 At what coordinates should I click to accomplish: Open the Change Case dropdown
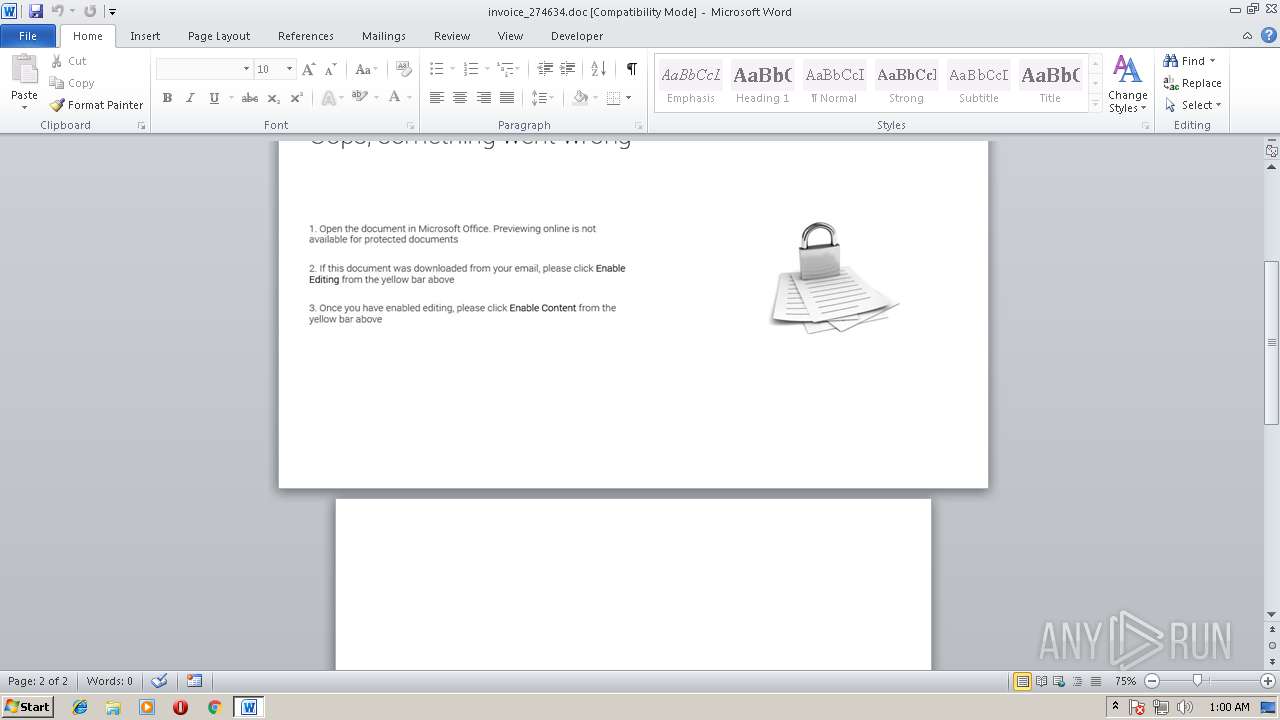pyautogui.click(x=365, y=69)
